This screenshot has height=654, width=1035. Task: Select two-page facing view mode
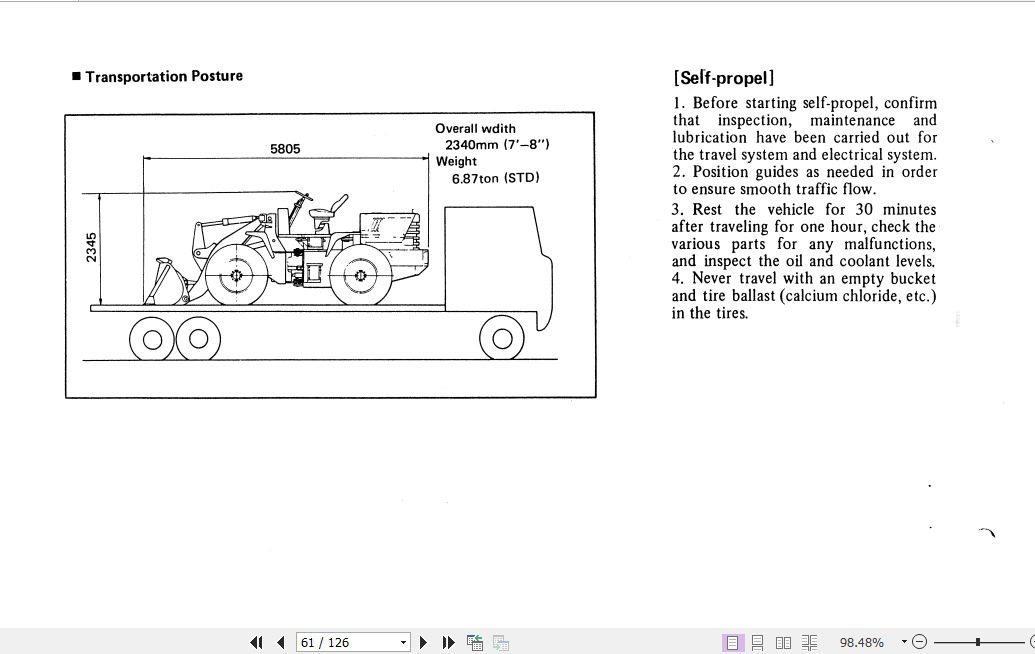tap(784, 642)
